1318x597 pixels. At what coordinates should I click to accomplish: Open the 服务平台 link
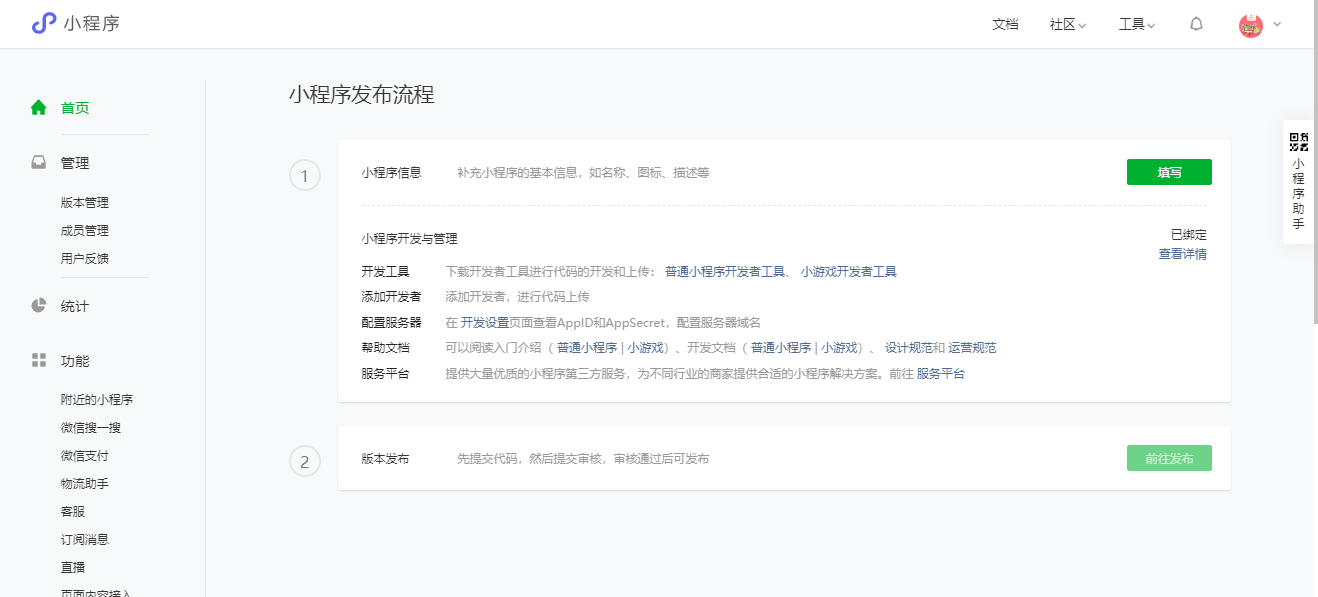[941, 374]
